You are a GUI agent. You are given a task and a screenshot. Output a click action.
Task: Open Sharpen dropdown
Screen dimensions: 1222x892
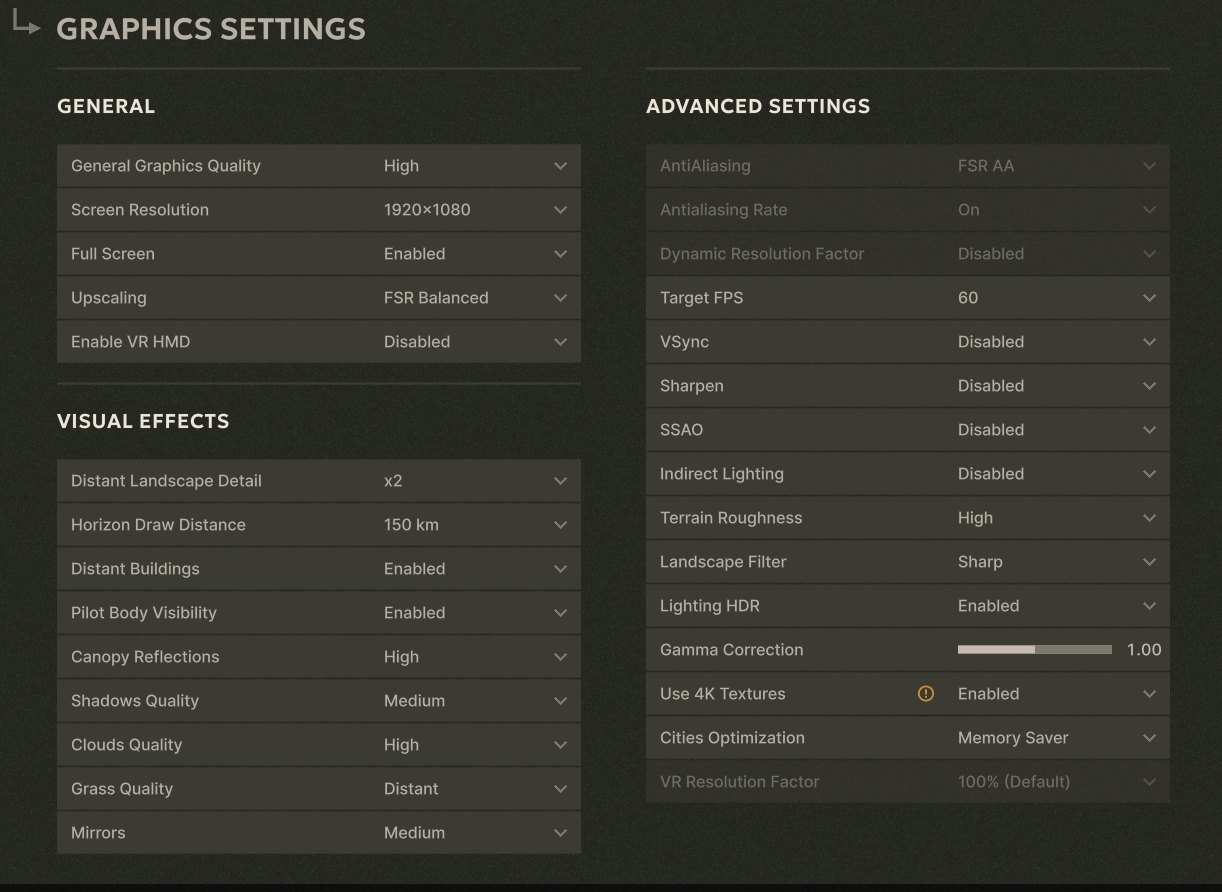[908, 386]
